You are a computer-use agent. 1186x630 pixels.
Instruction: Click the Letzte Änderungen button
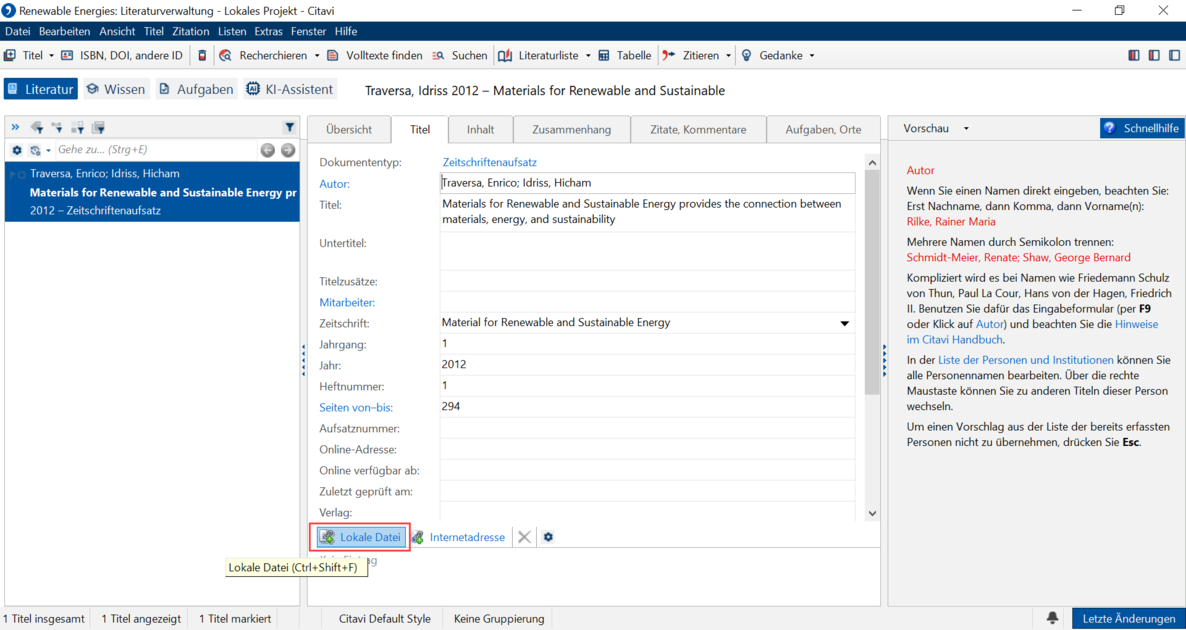pos(1129,618)
